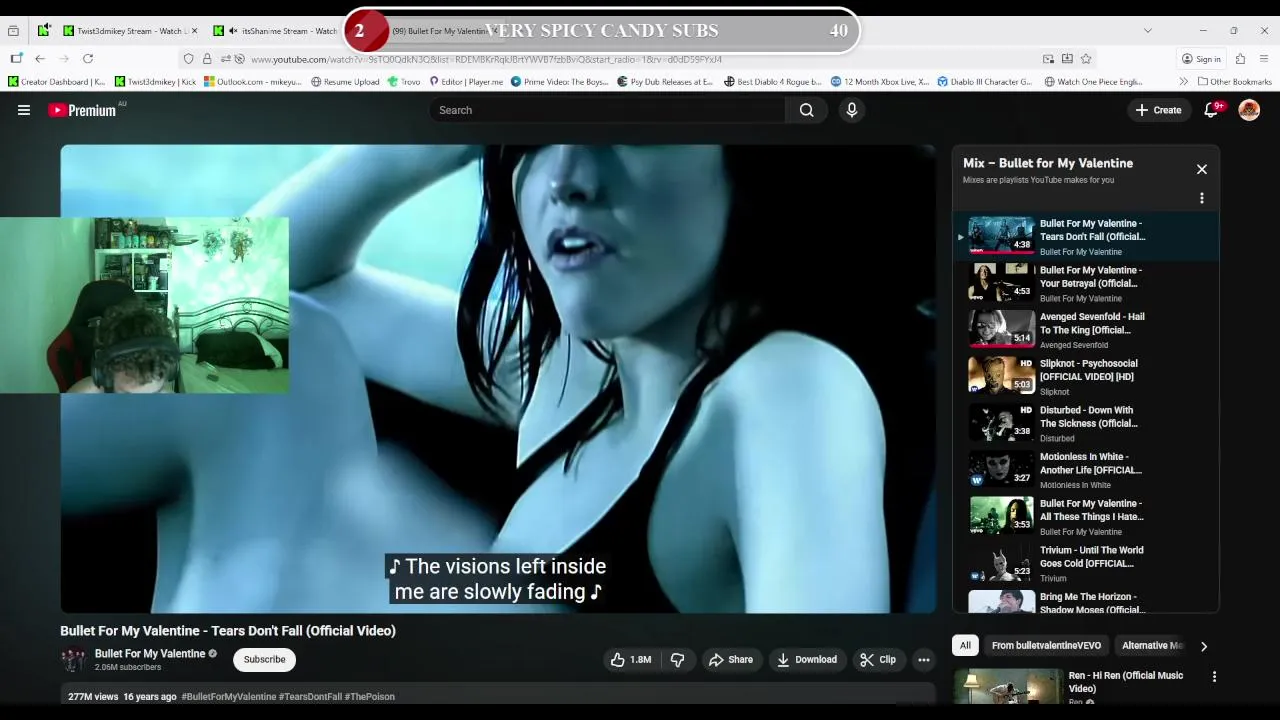Open the YouTube hamburger guide menu
The height and width of the screenshot is (720, 1280).
24,110
